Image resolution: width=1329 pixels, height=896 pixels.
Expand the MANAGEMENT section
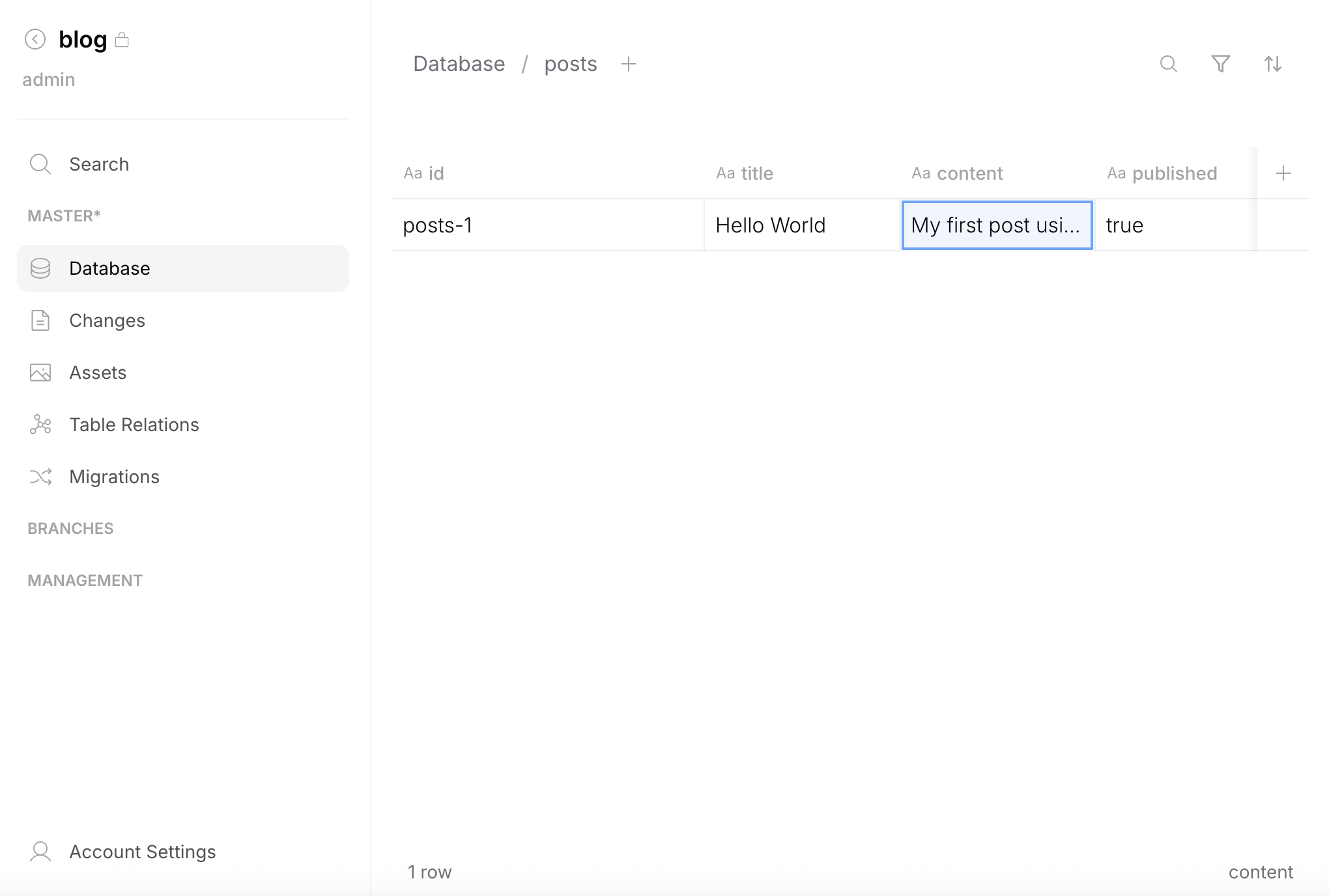tap(85, 580)
